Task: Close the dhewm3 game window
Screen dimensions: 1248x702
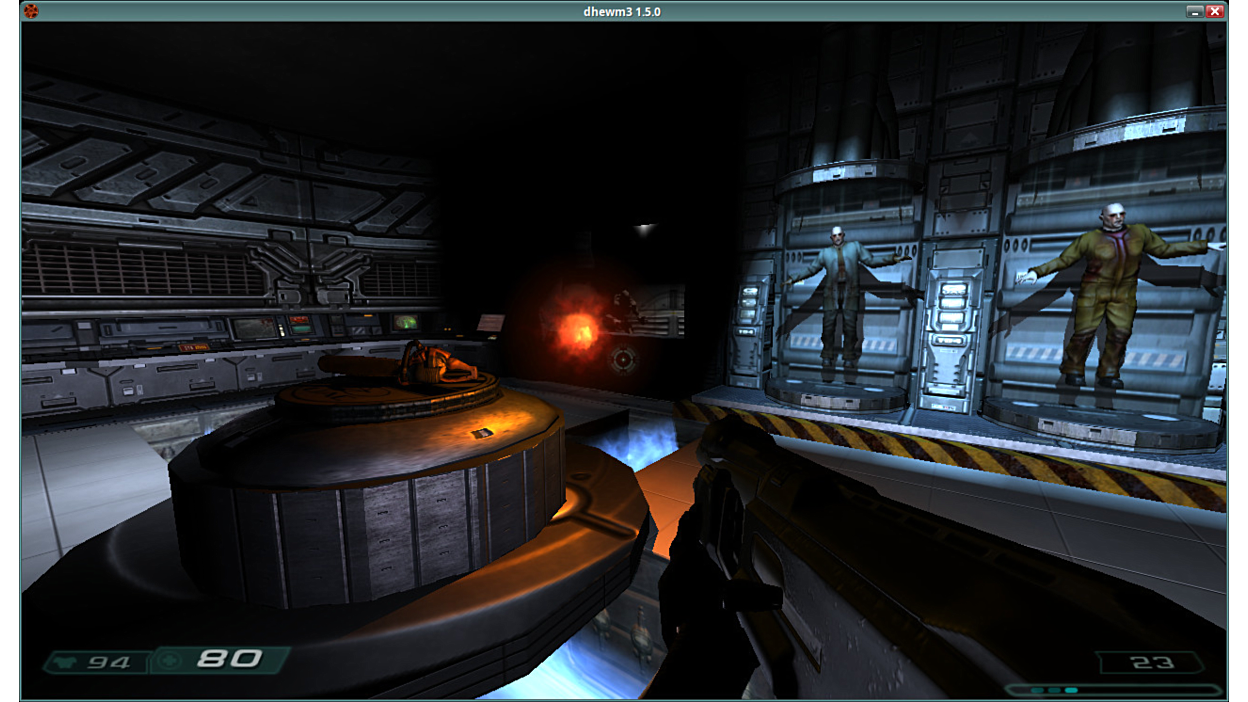Action: click(x=1215, y=11)
